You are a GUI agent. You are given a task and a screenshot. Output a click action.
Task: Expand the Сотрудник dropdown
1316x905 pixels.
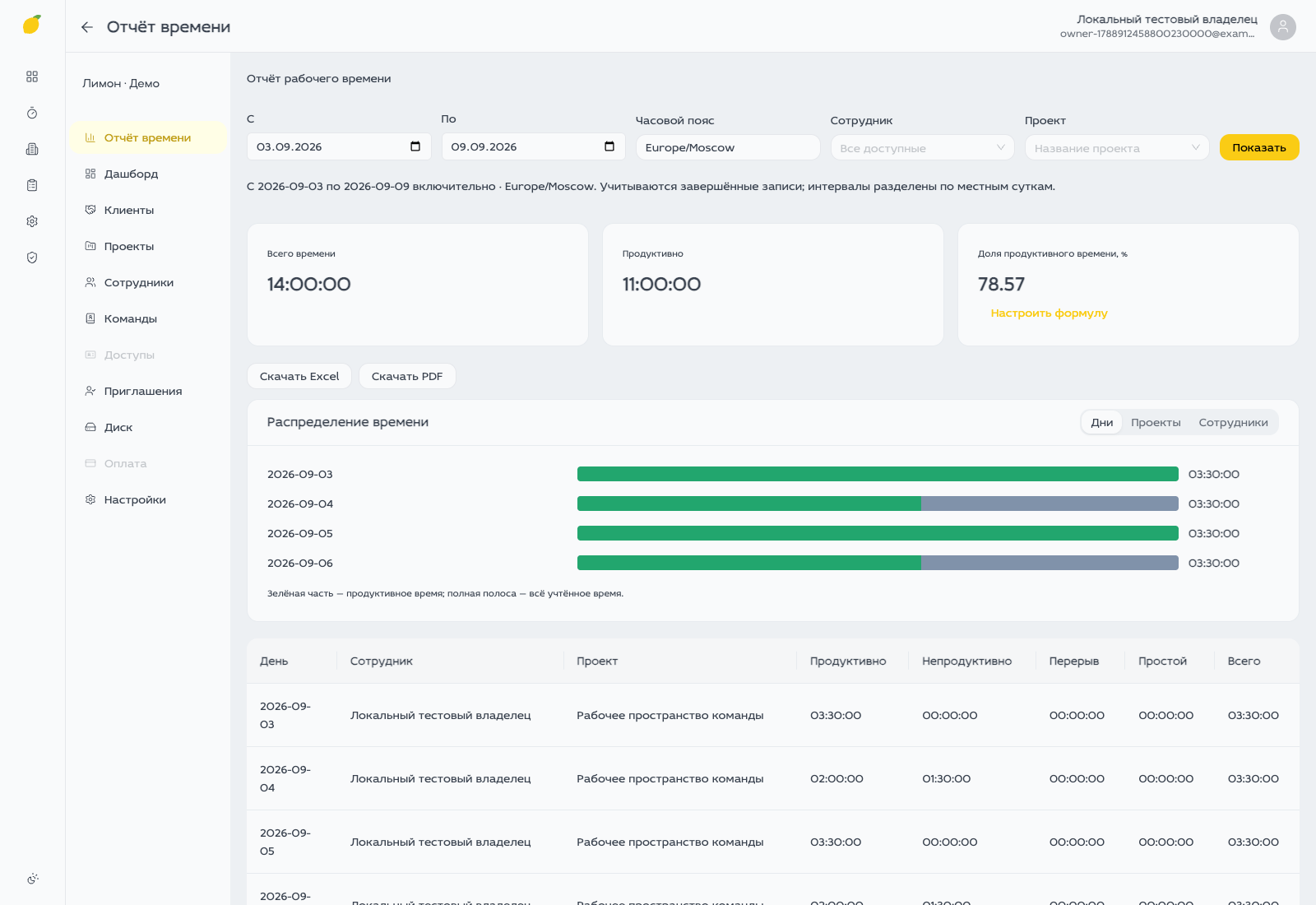(923, 147)
